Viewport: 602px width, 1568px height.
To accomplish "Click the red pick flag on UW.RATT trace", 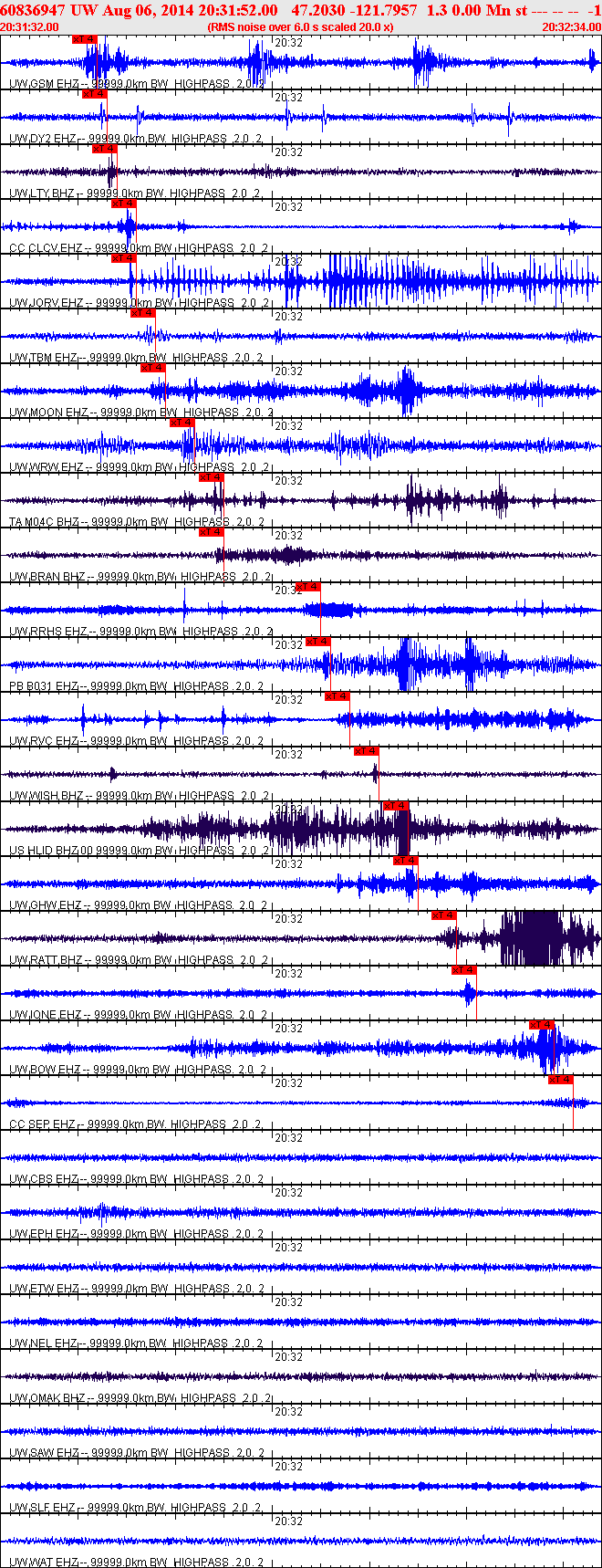I will (444, 915).
